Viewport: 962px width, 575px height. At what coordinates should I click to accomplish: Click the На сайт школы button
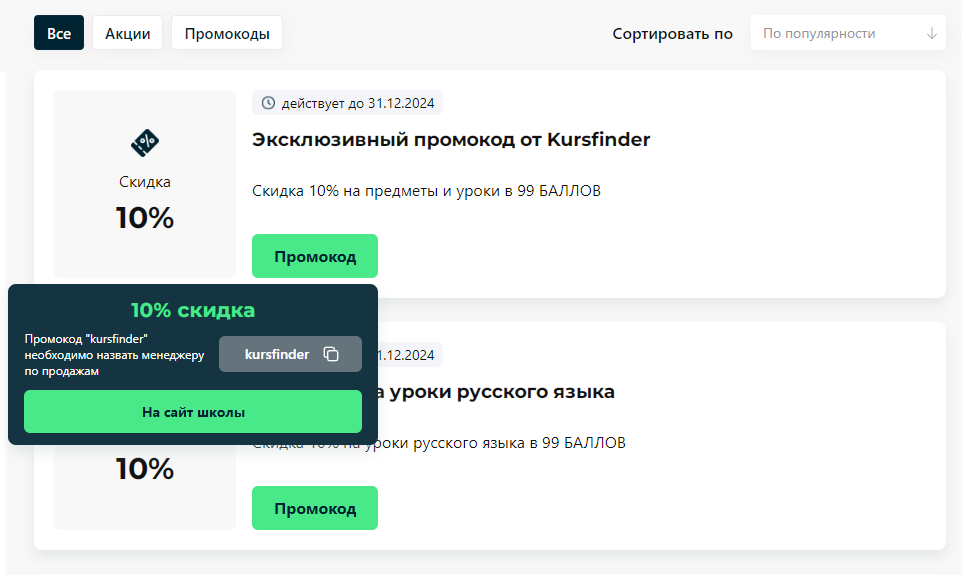click(x=193, y=412)
